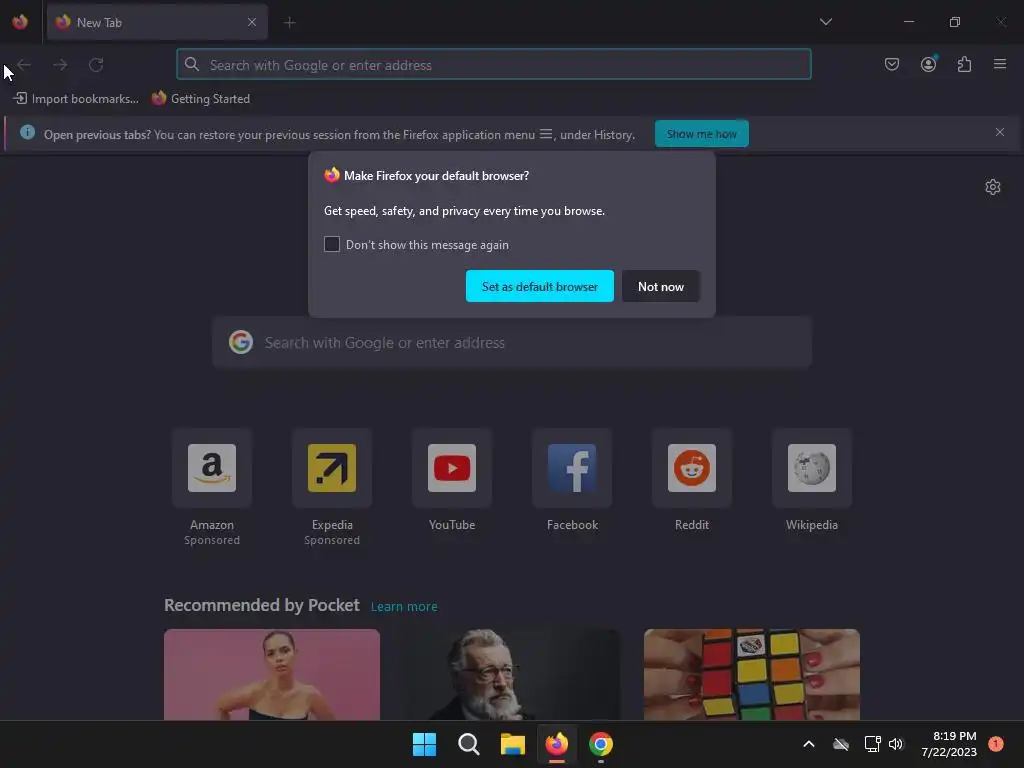Click the info icon in notification bar
The height and width of the screenshot is (768, 1024).
[27, 132]
